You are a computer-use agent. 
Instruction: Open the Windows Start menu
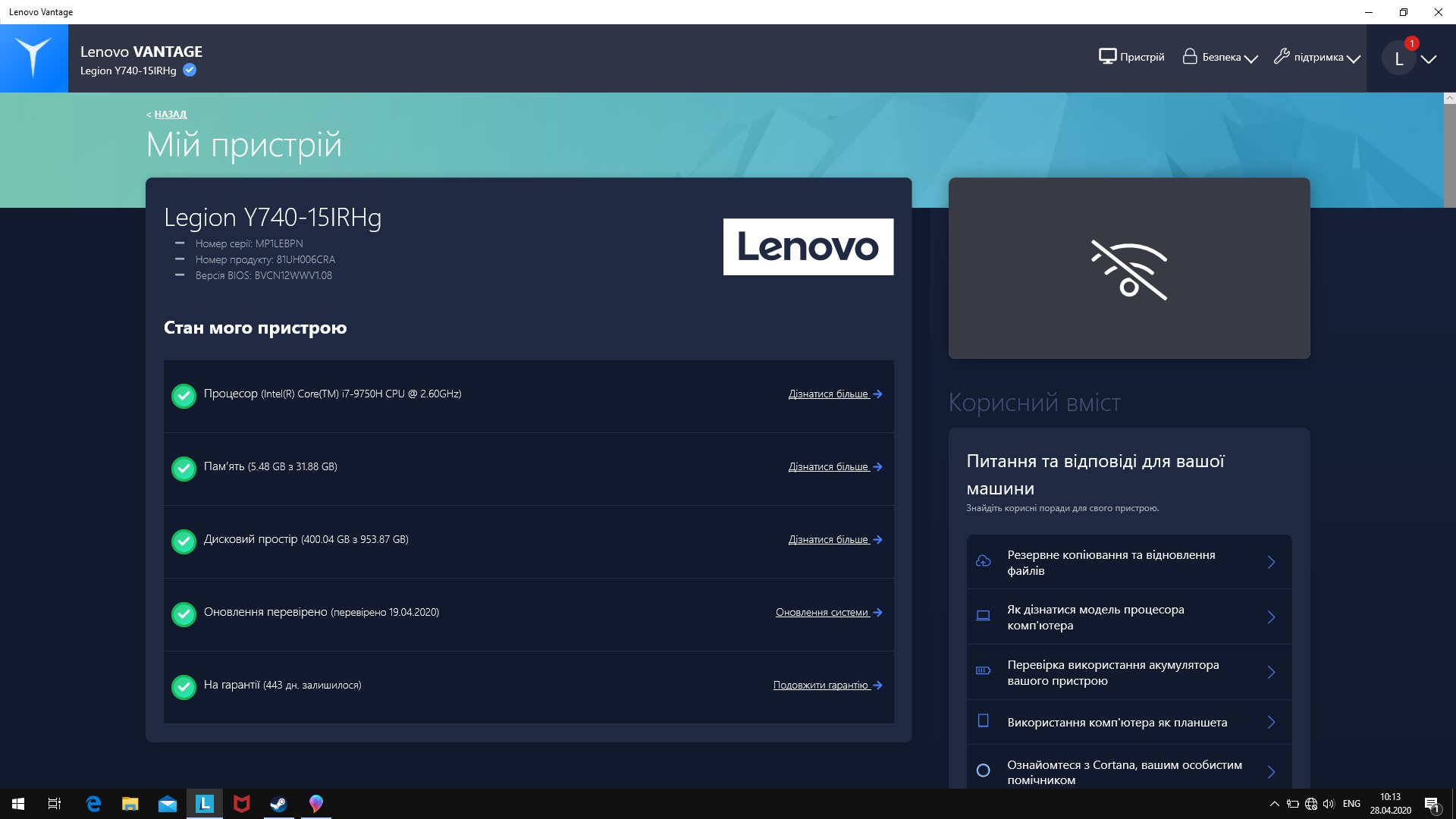pos(18,804)
